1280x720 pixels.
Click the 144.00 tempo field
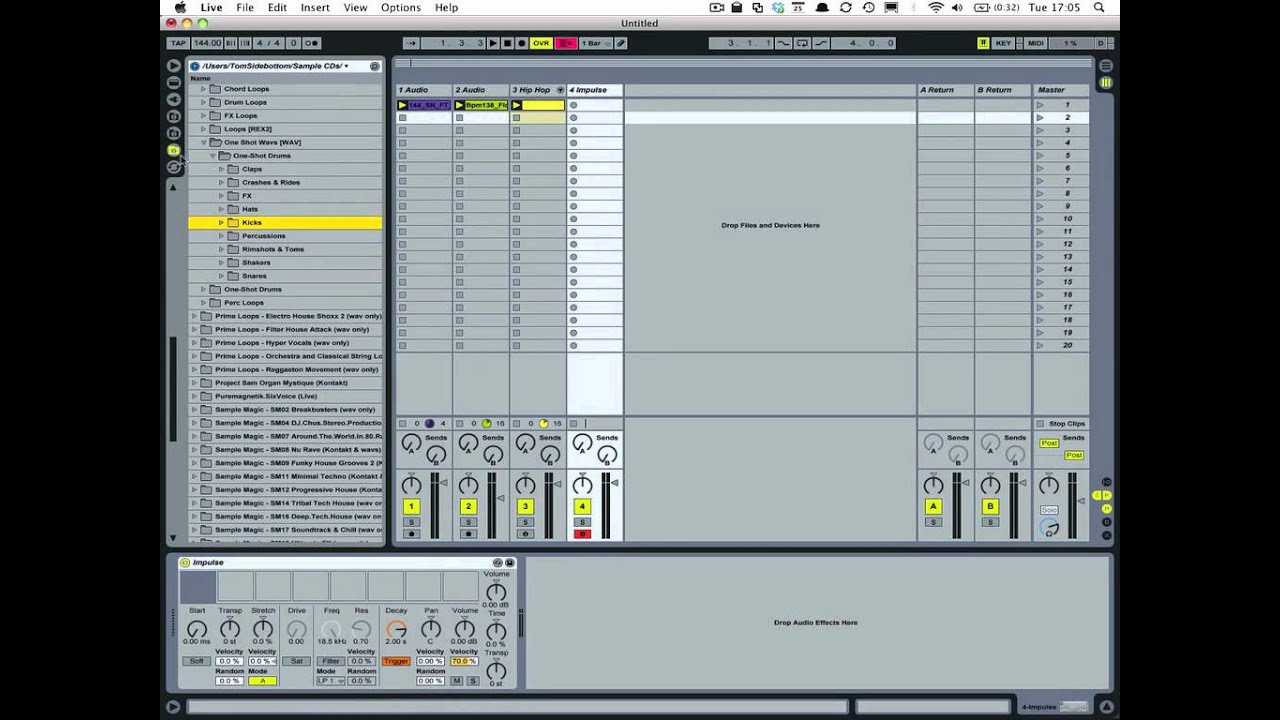[207, 43]
